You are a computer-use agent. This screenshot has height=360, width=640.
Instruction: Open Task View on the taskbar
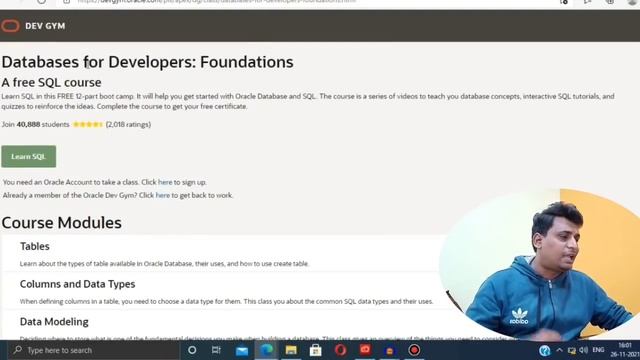(216, 350)
